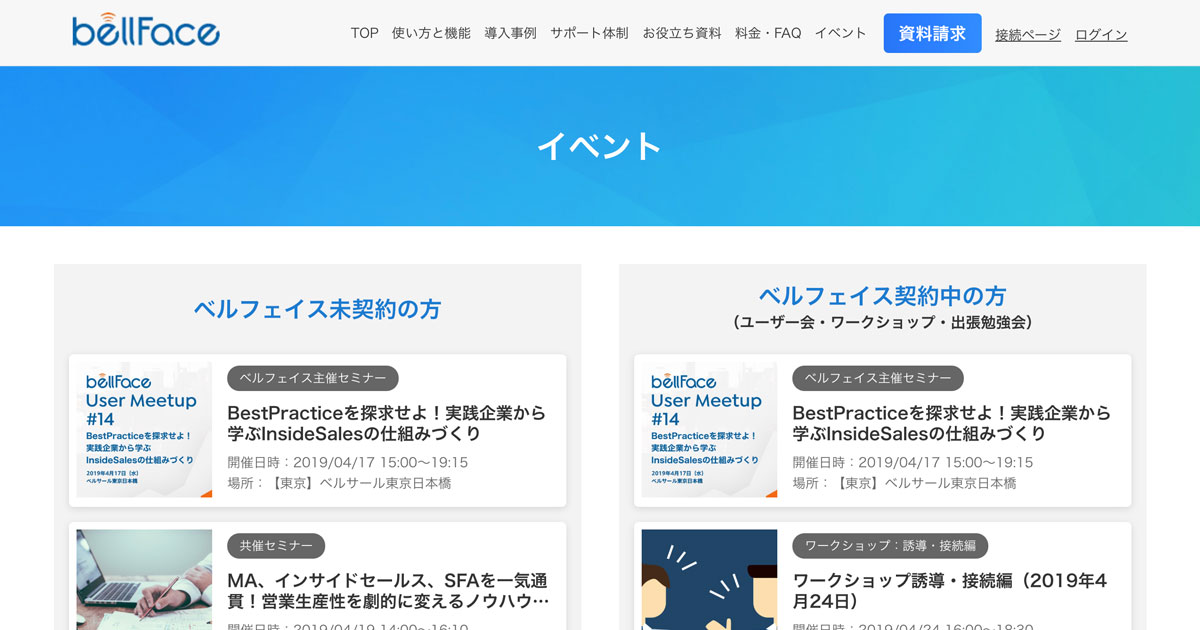Open the TOP menu item
Screen dimensions: 1200x630
(365, 33)
